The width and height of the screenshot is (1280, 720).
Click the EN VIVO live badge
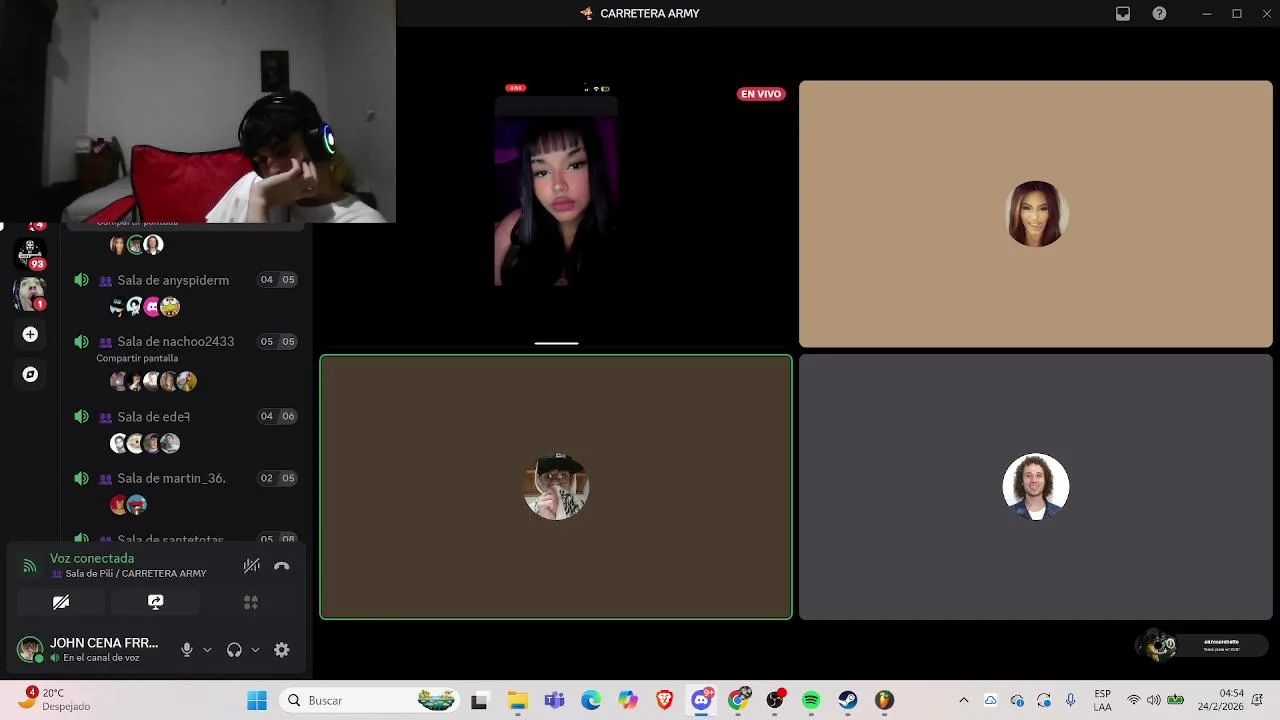click(761, 94)
